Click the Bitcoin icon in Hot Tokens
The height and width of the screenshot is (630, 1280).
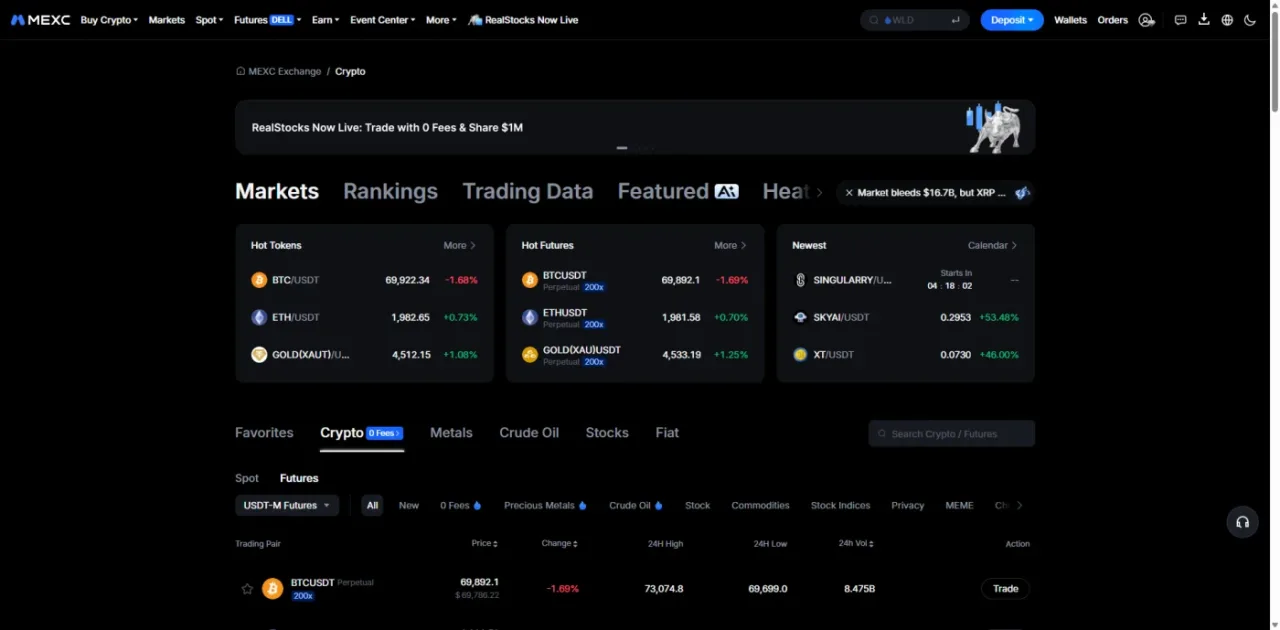[x=259, y=280]
